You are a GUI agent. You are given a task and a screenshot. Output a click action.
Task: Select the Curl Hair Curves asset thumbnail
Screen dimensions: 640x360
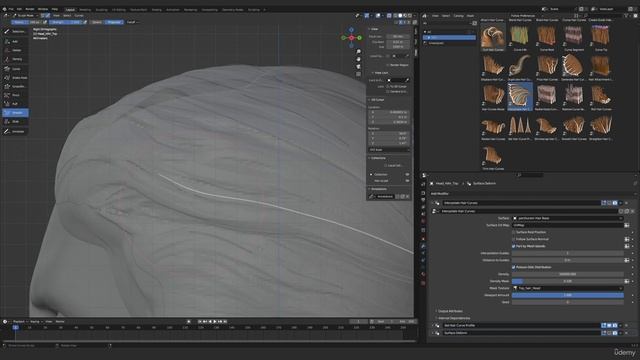493,37
